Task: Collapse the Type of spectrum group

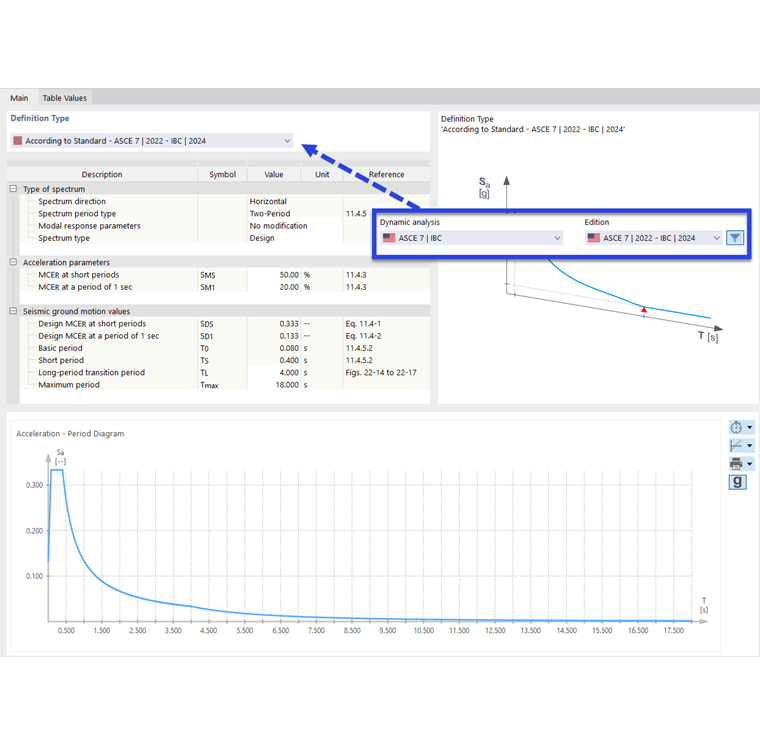Action: tap(13, 189)
